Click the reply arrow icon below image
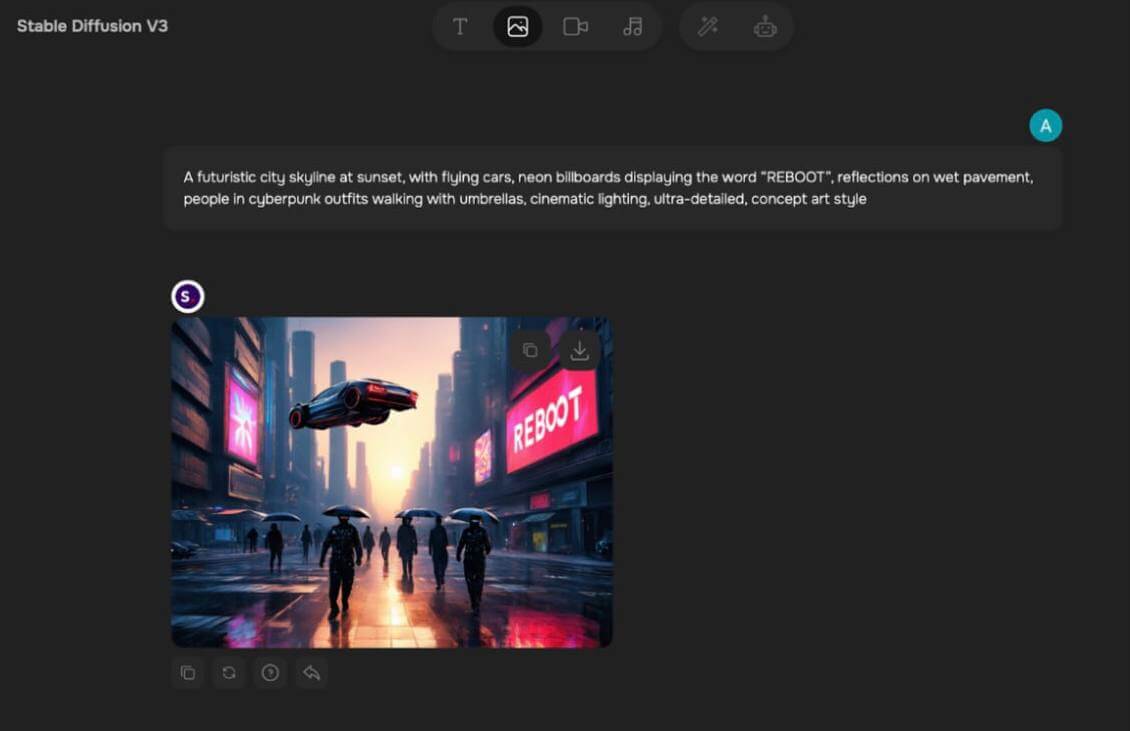 click(x=311, y=673)
